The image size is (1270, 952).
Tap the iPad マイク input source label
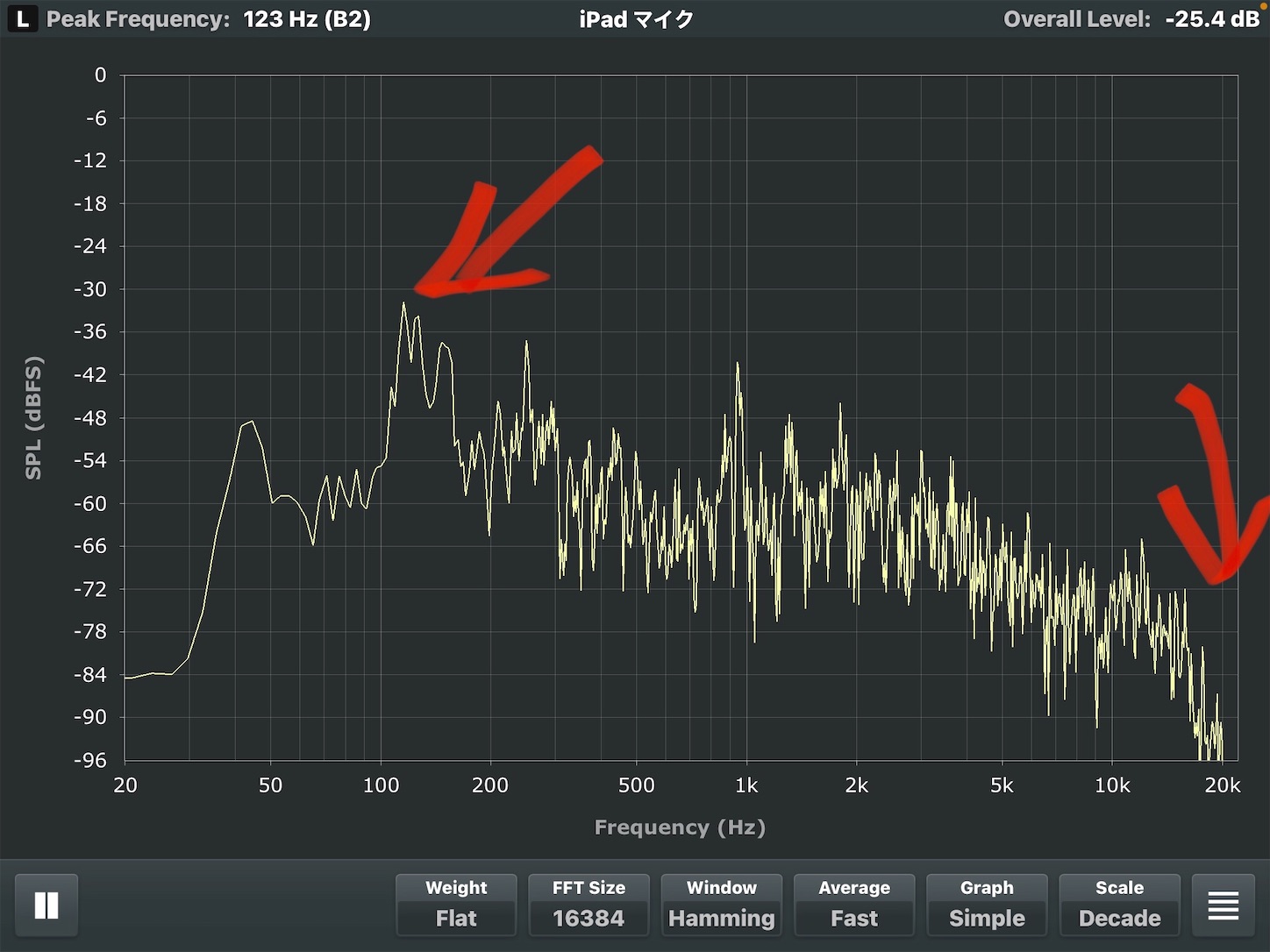(x=637, y=19)
